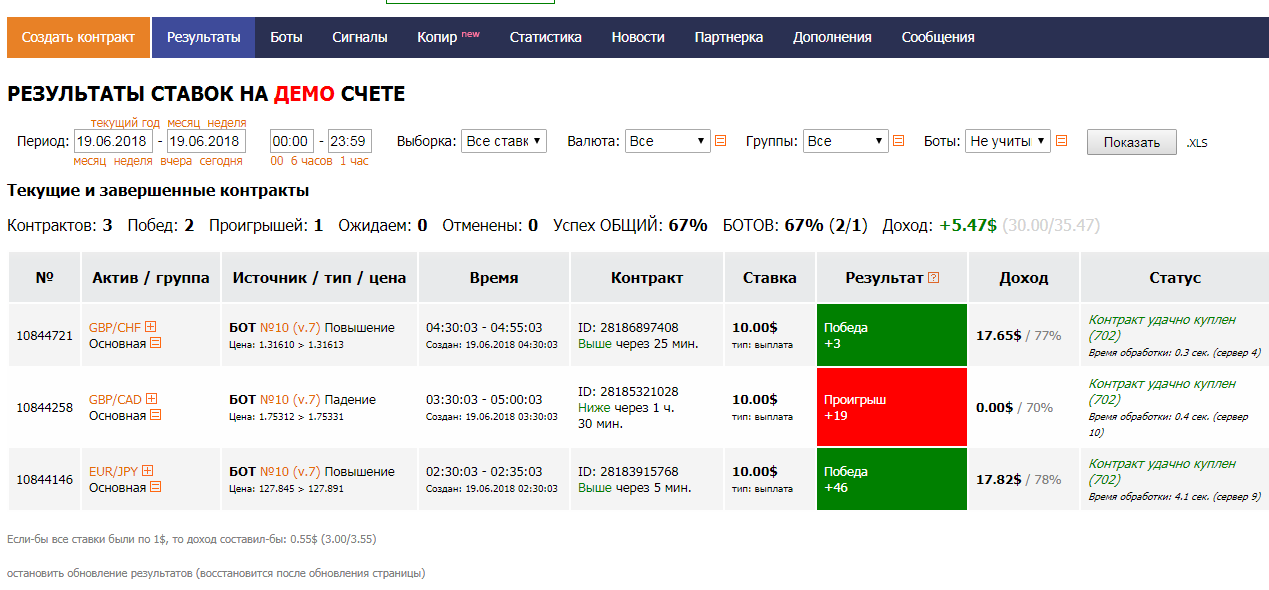The width and height of the screenshot is (1269, 590).
Task: Go to the Сообщения tab
Action: coord(938,37)
